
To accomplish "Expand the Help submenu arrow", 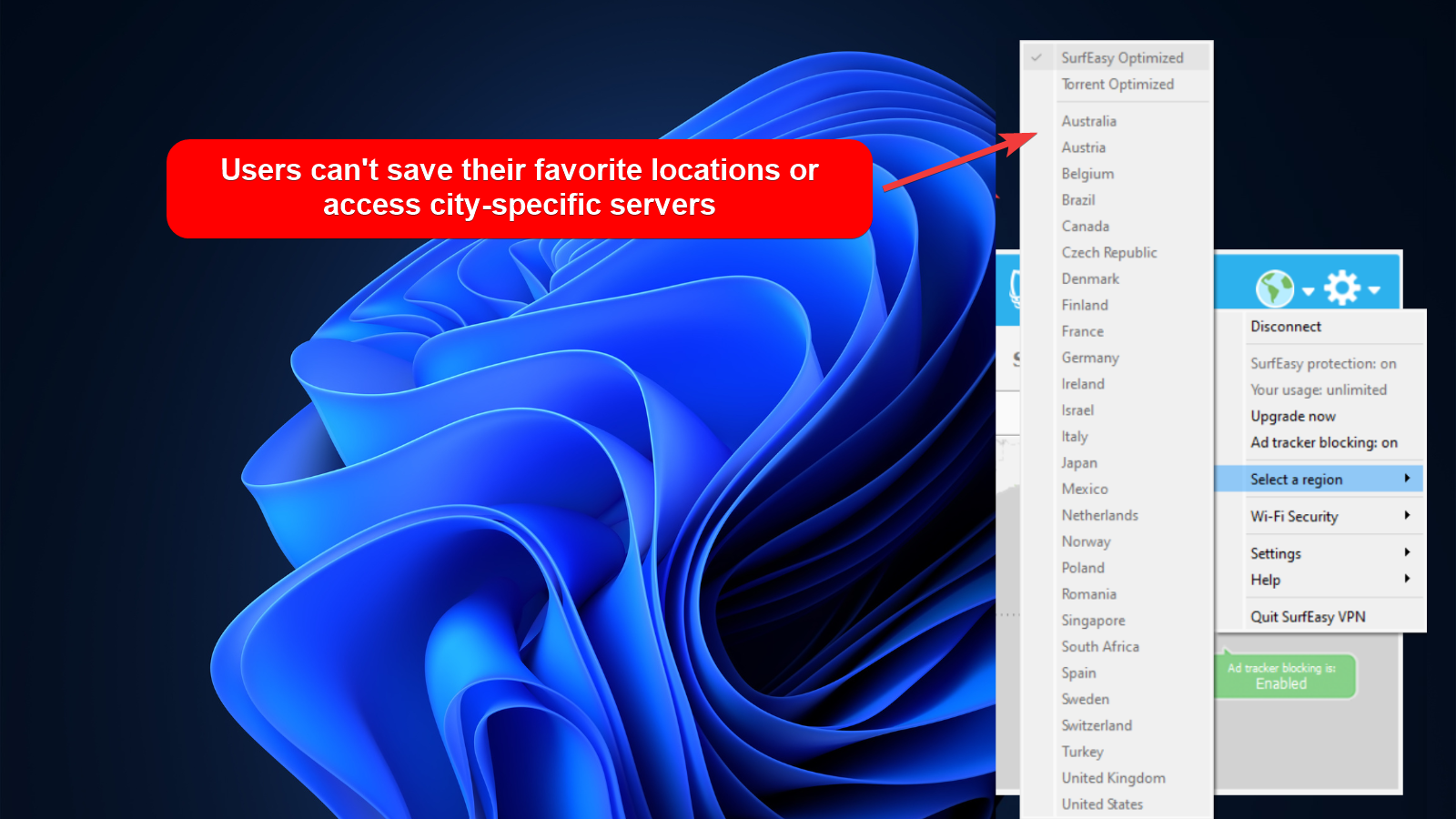I will pyautogui.click(x=1407, y=579).
